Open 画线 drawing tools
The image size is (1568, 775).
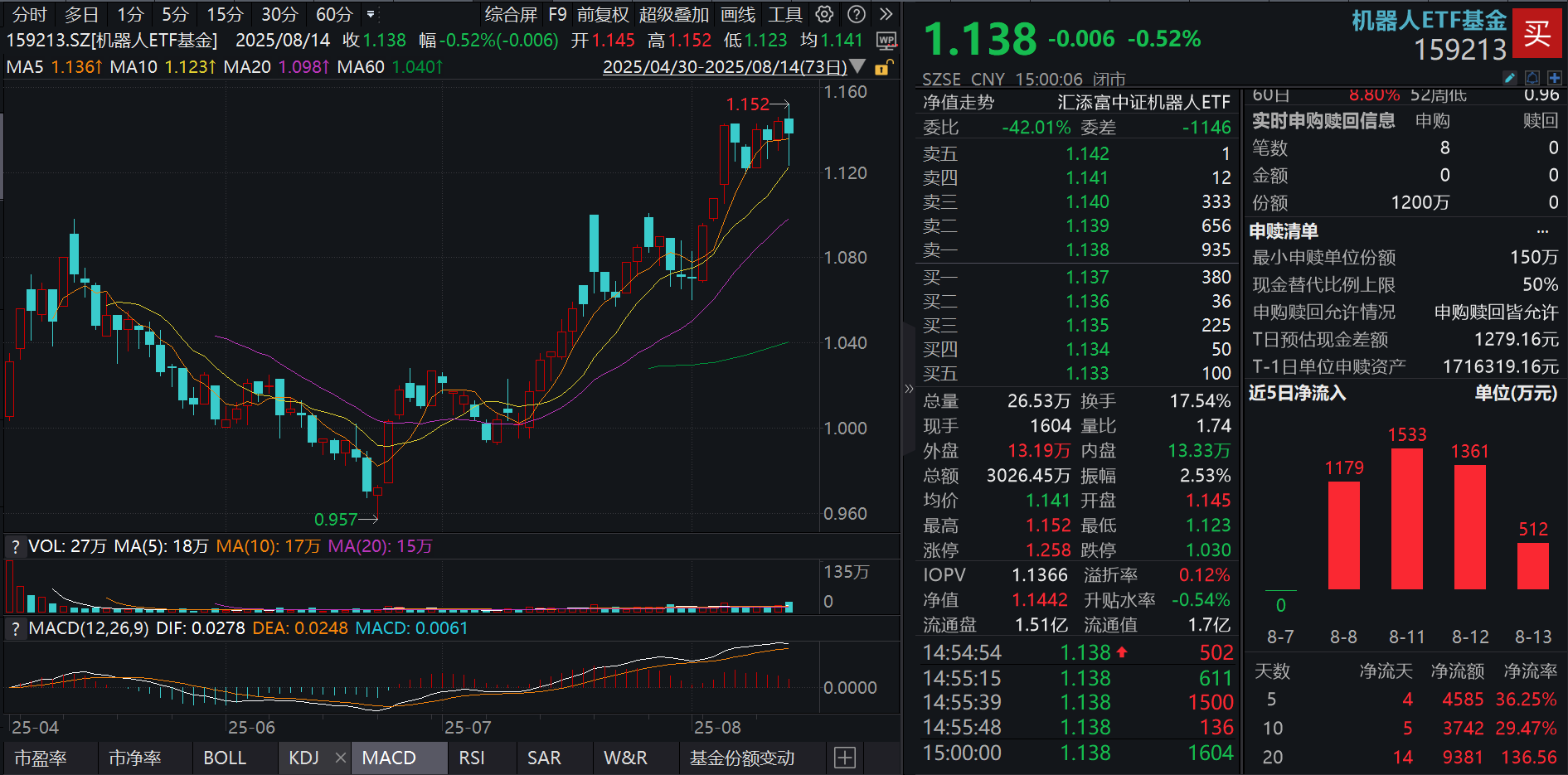pos(738,14)
